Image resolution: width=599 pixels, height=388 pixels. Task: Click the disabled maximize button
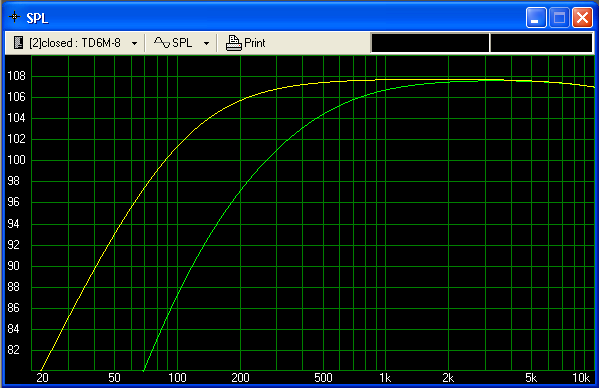point(559,18)
